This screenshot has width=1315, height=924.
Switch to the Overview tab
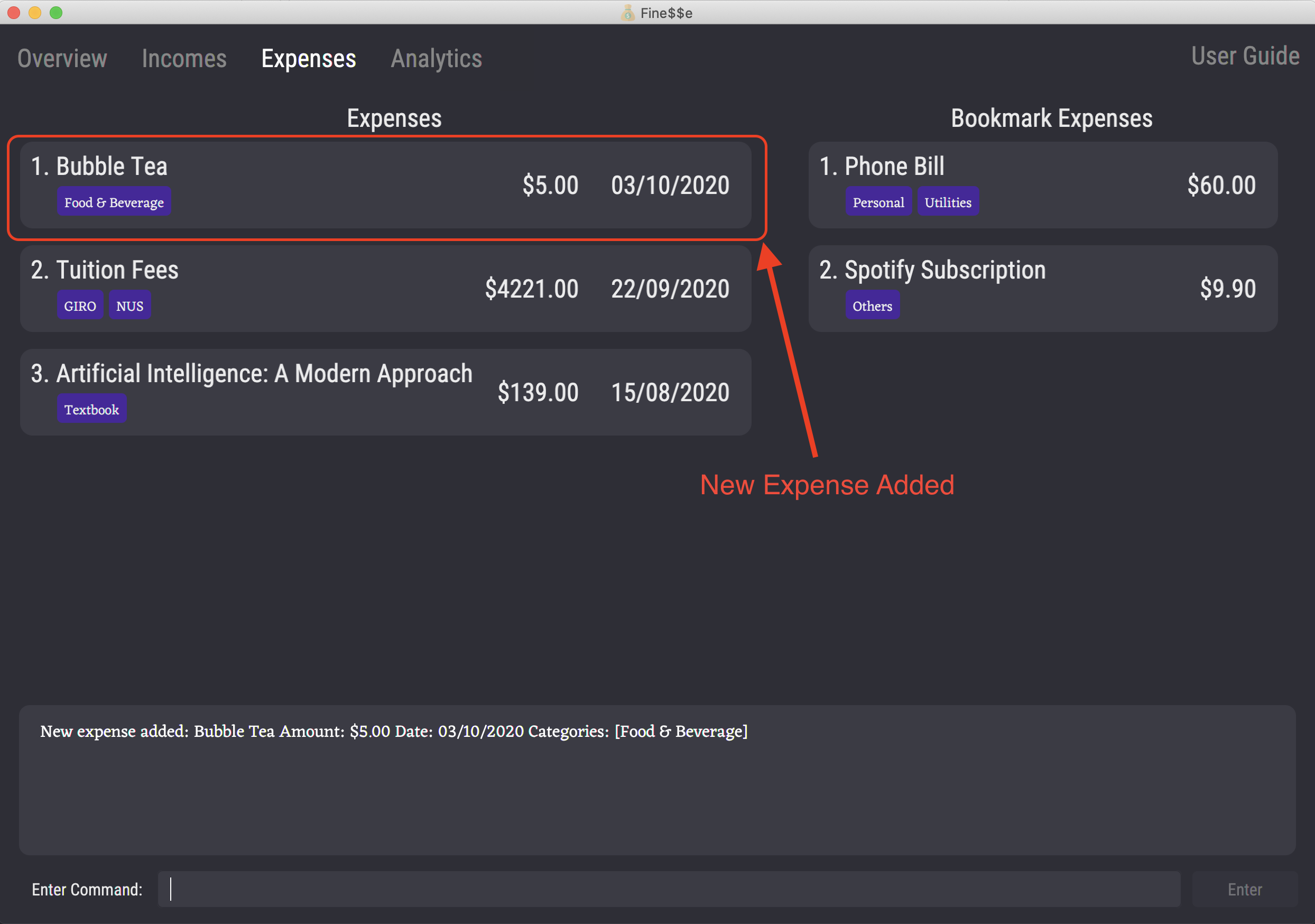(62, 59)
